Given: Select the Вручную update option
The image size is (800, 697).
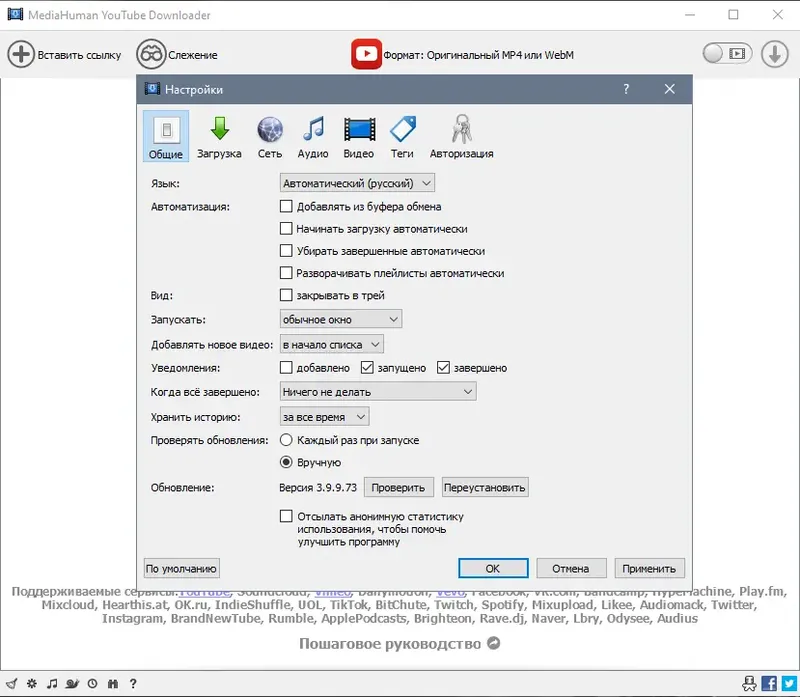Looking at the screenshot, I should click(286, 461).
